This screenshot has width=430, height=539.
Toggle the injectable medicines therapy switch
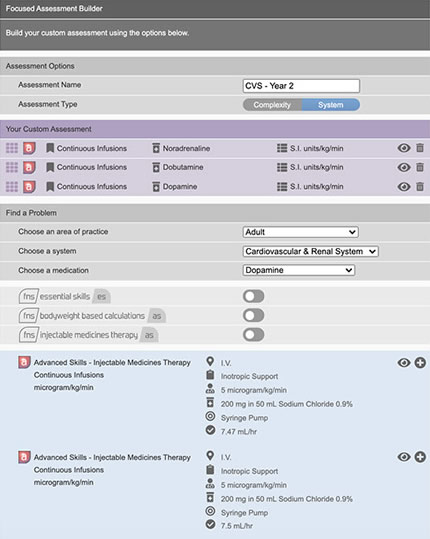coord(254,335)
